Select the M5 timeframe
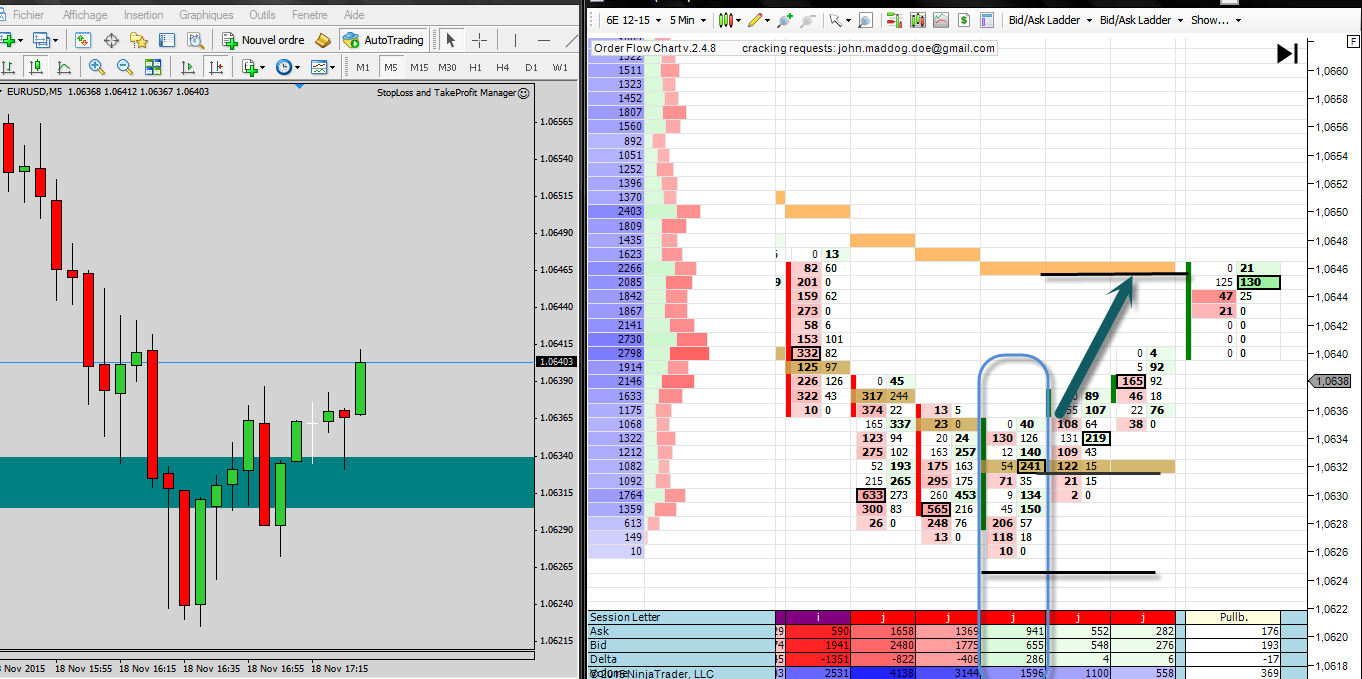This screenshot has width=1362, height=679. 391,67
